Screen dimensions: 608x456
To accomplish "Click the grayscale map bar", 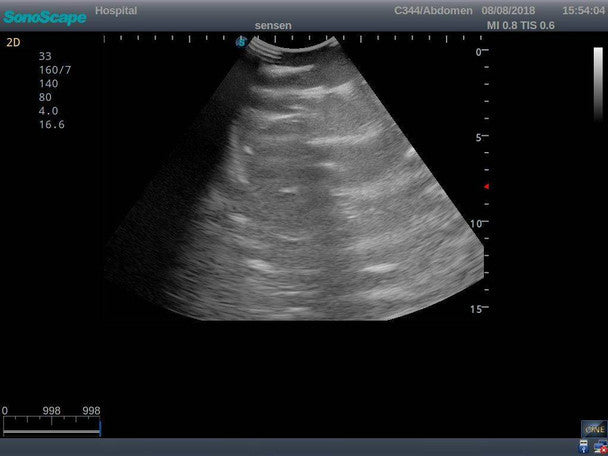I will pyautogui.click(x=598, y=84).
